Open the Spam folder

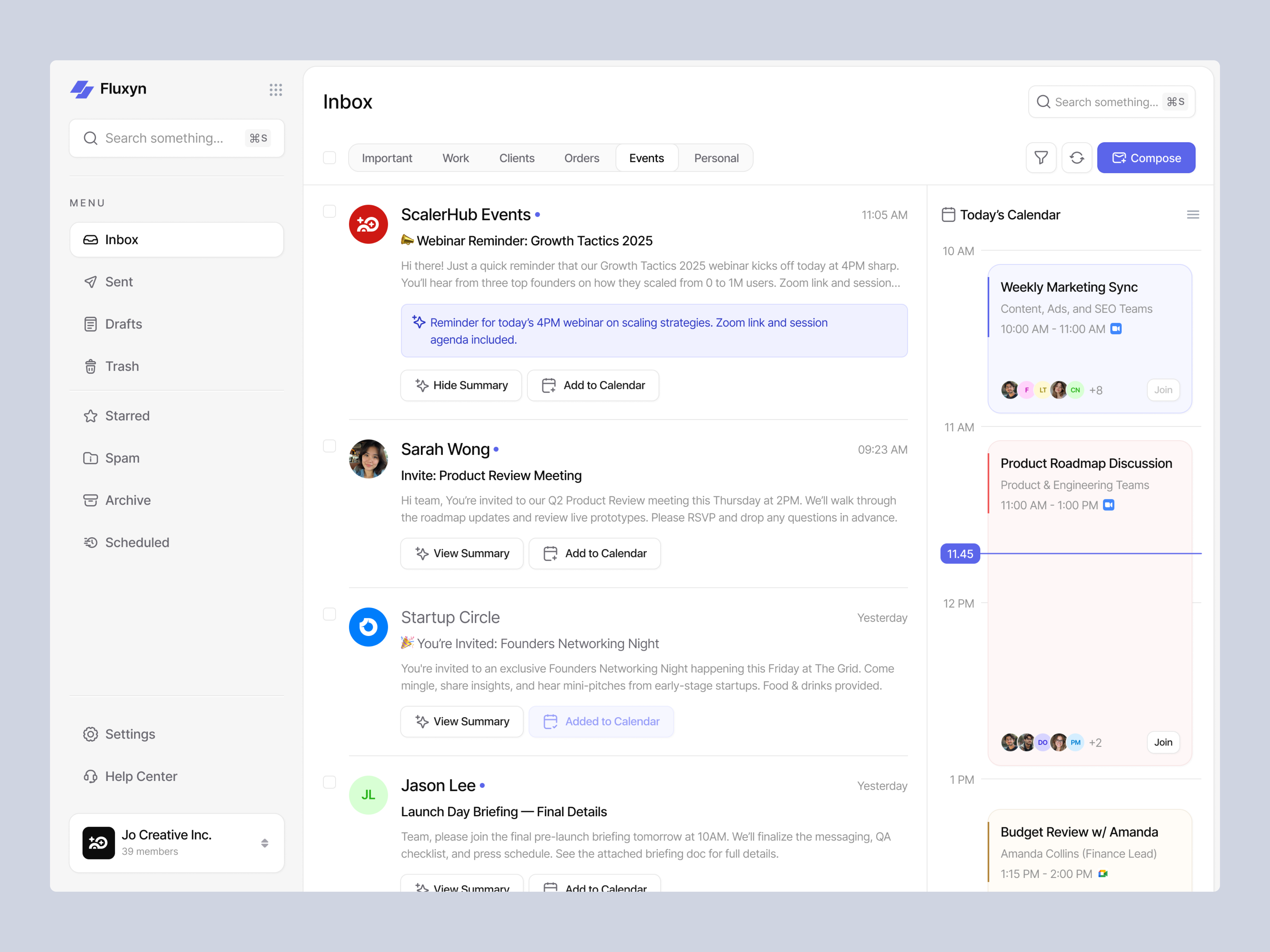pos(122,458)
